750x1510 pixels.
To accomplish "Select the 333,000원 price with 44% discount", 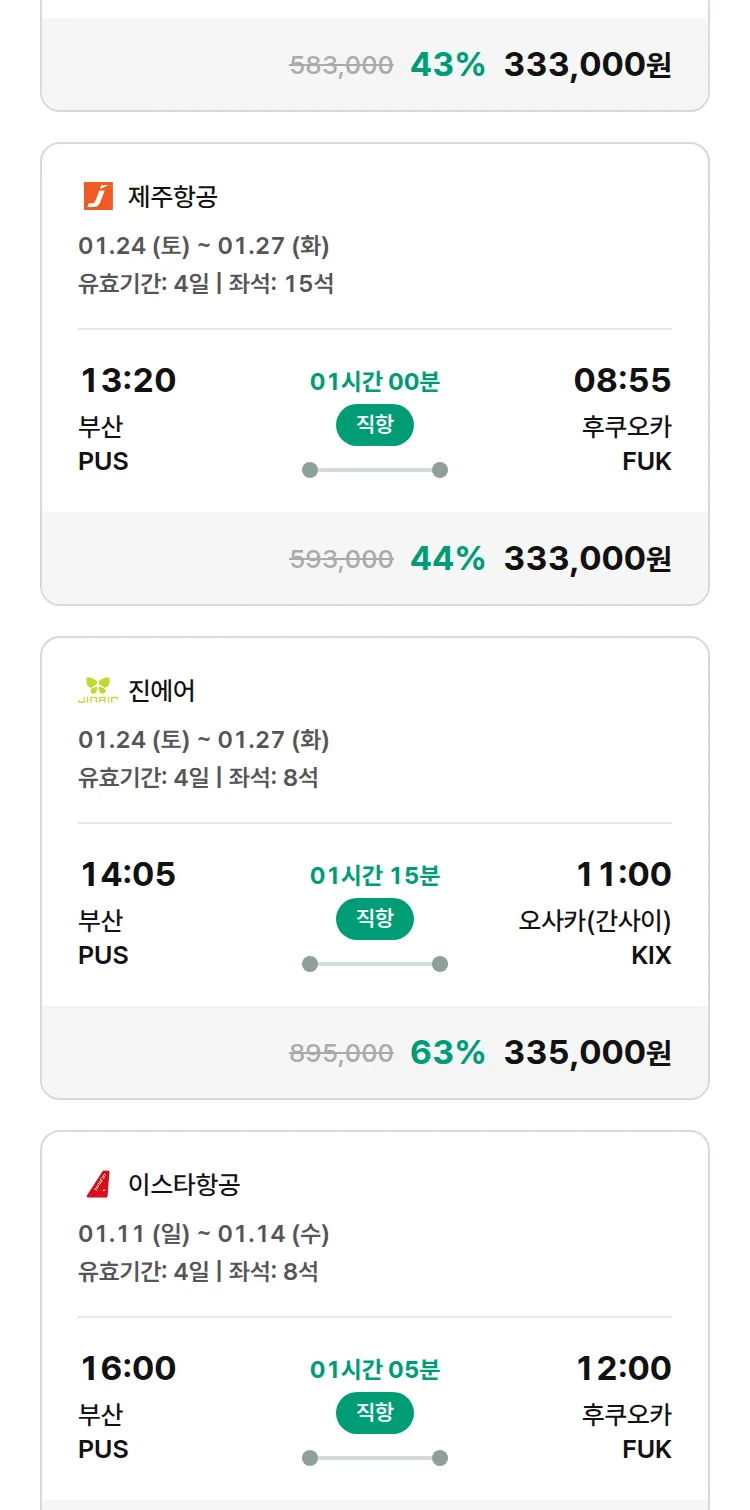I will coord(587,558).
